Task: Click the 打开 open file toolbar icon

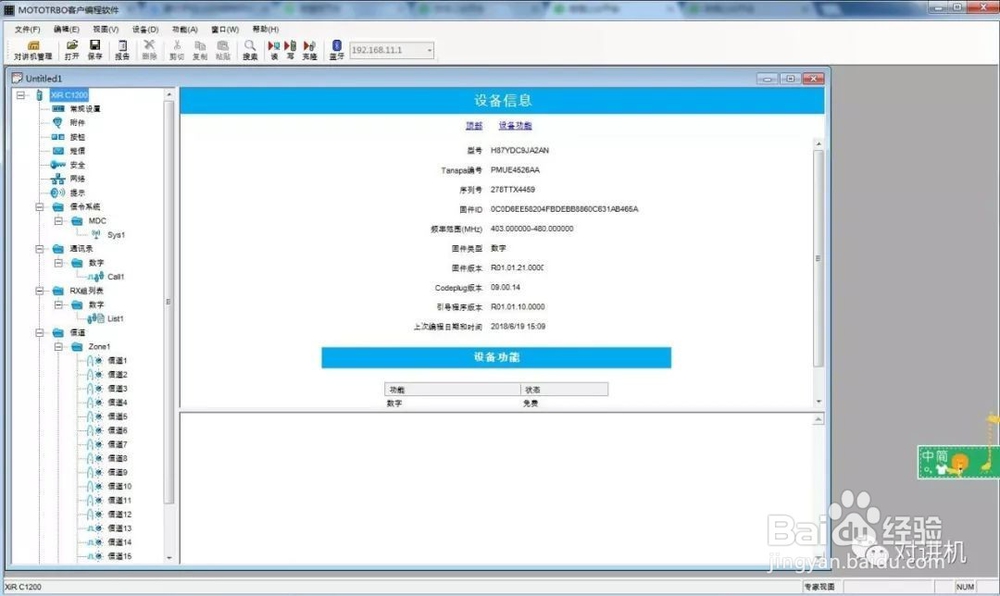Action: pyautogui.click(x=72, y=50)
